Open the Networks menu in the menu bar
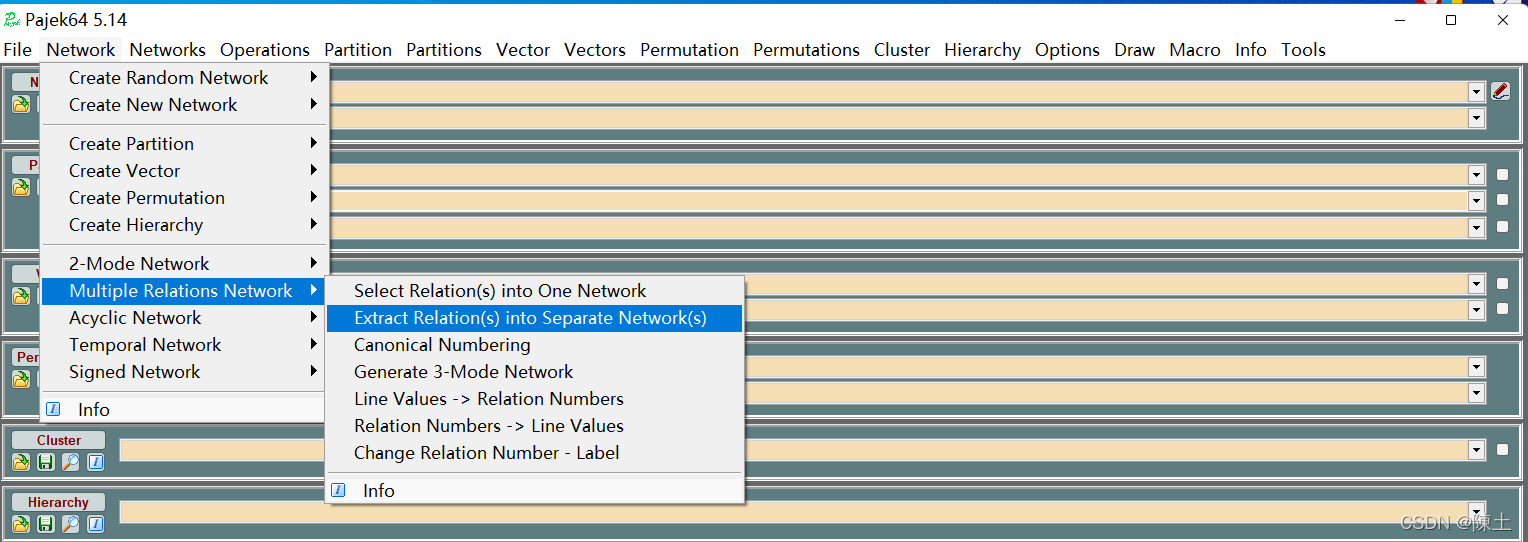This screenshot has height=542, width=1528. [167, 50]
